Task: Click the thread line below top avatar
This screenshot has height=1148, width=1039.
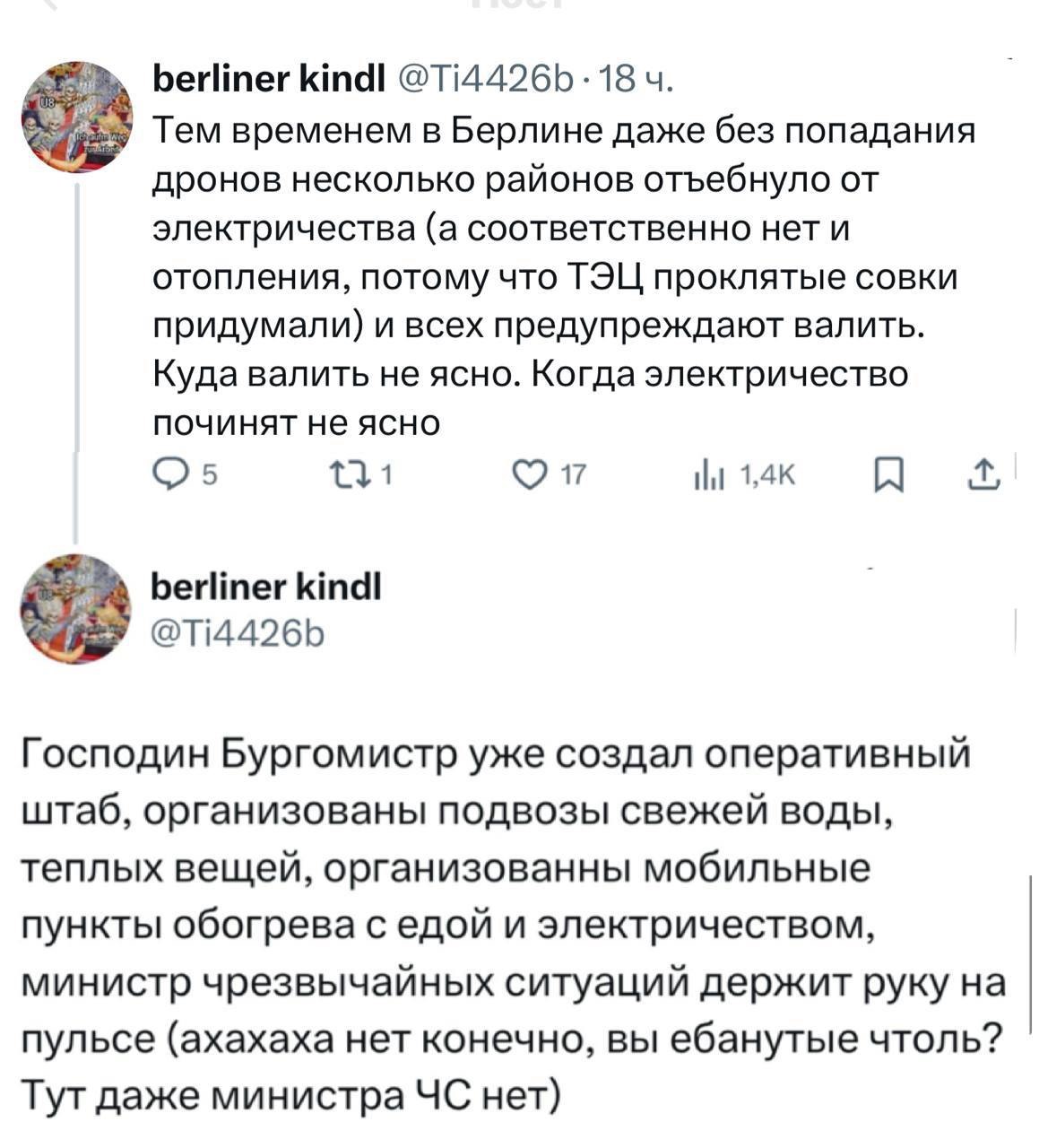Action: 76,359
